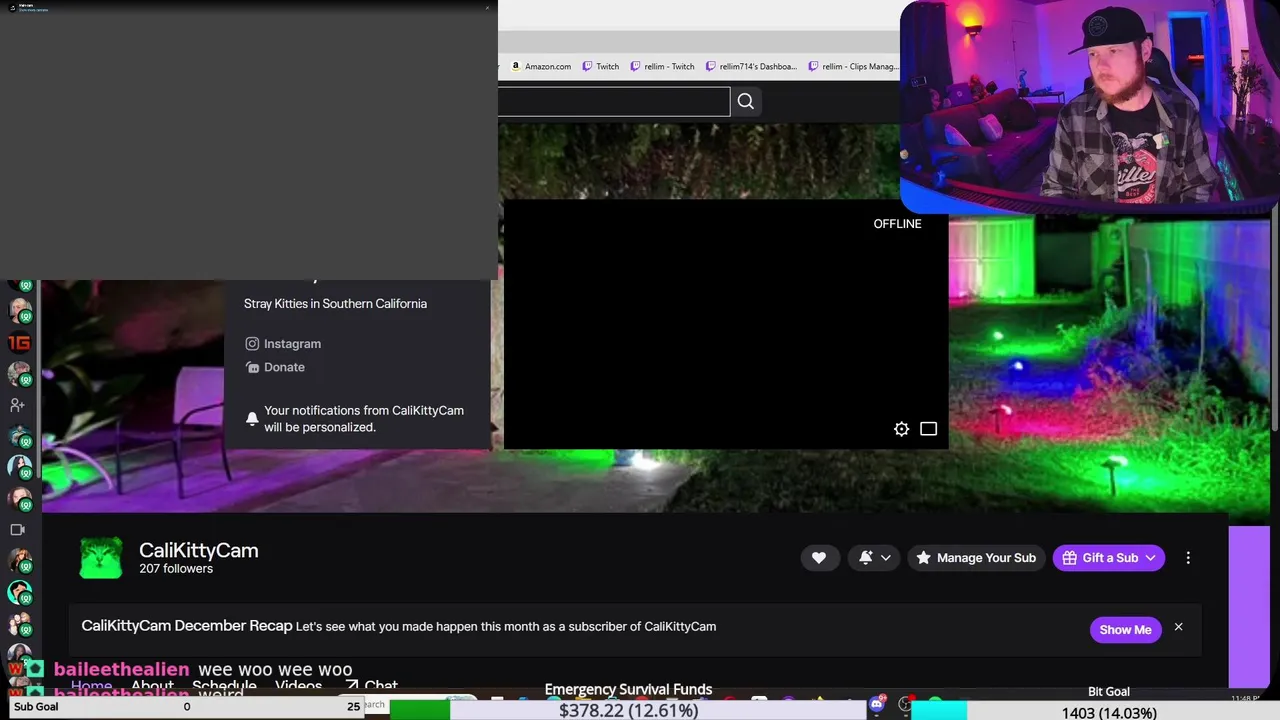Open the Gift a Sub dropdown
The image size is (1280, 720).
(x=1109, y=558)
